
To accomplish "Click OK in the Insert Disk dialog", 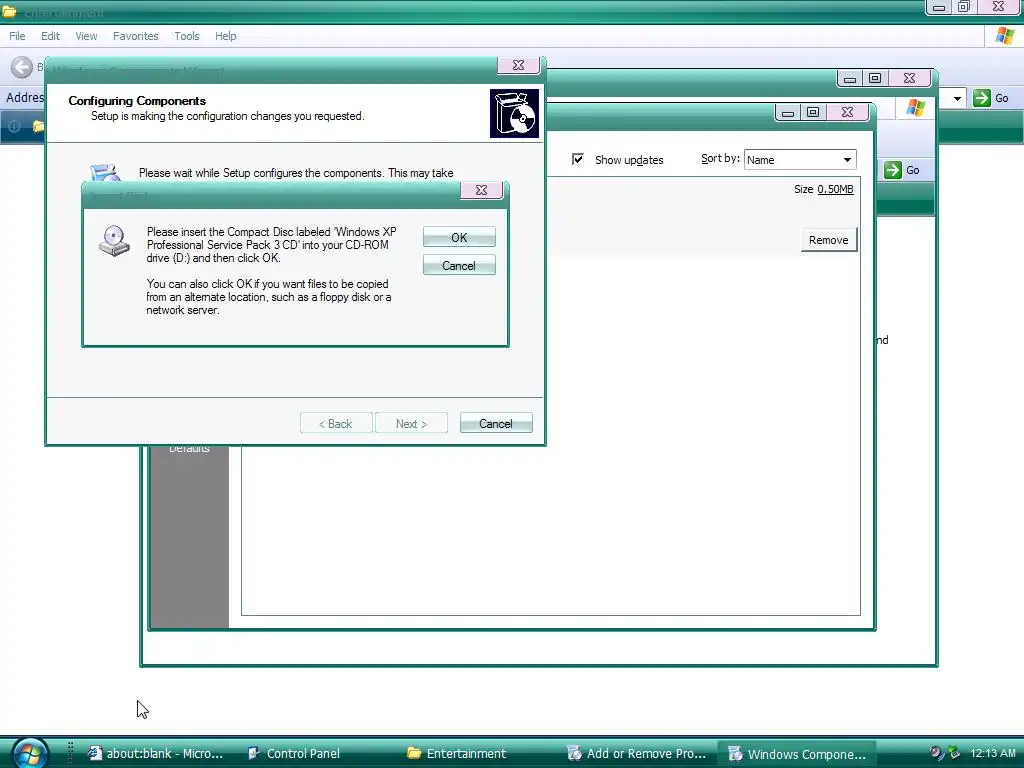I will pyautogui.click(x=459, y=237).
